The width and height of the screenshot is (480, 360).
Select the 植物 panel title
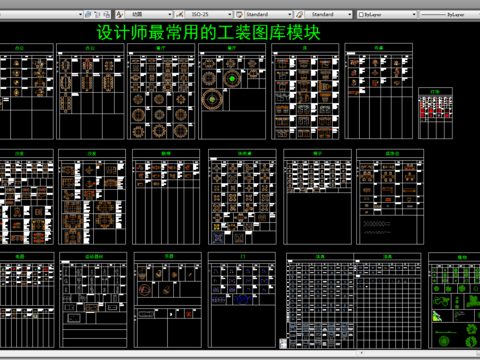(462, 257)
